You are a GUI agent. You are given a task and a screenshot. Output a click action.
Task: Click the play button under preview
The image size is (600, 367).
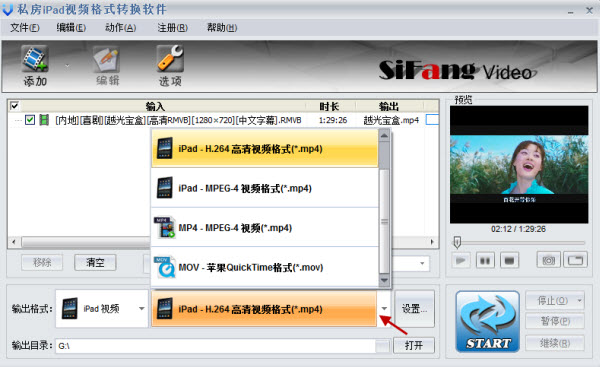click(x=461, y=261)
